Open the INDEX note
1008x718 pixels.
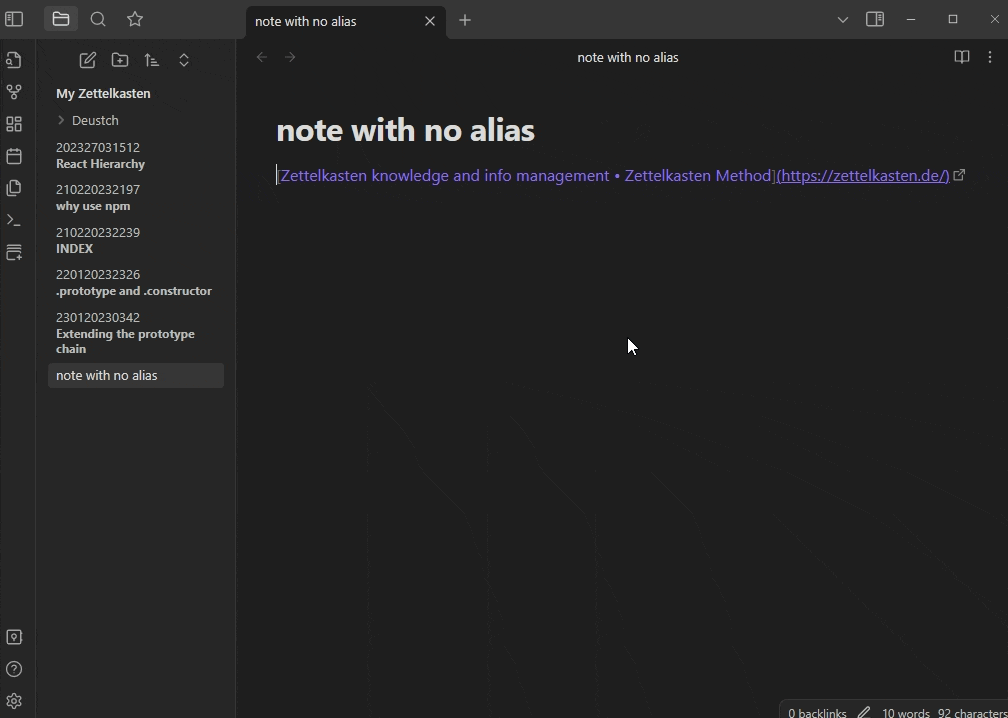coord(136,240)
